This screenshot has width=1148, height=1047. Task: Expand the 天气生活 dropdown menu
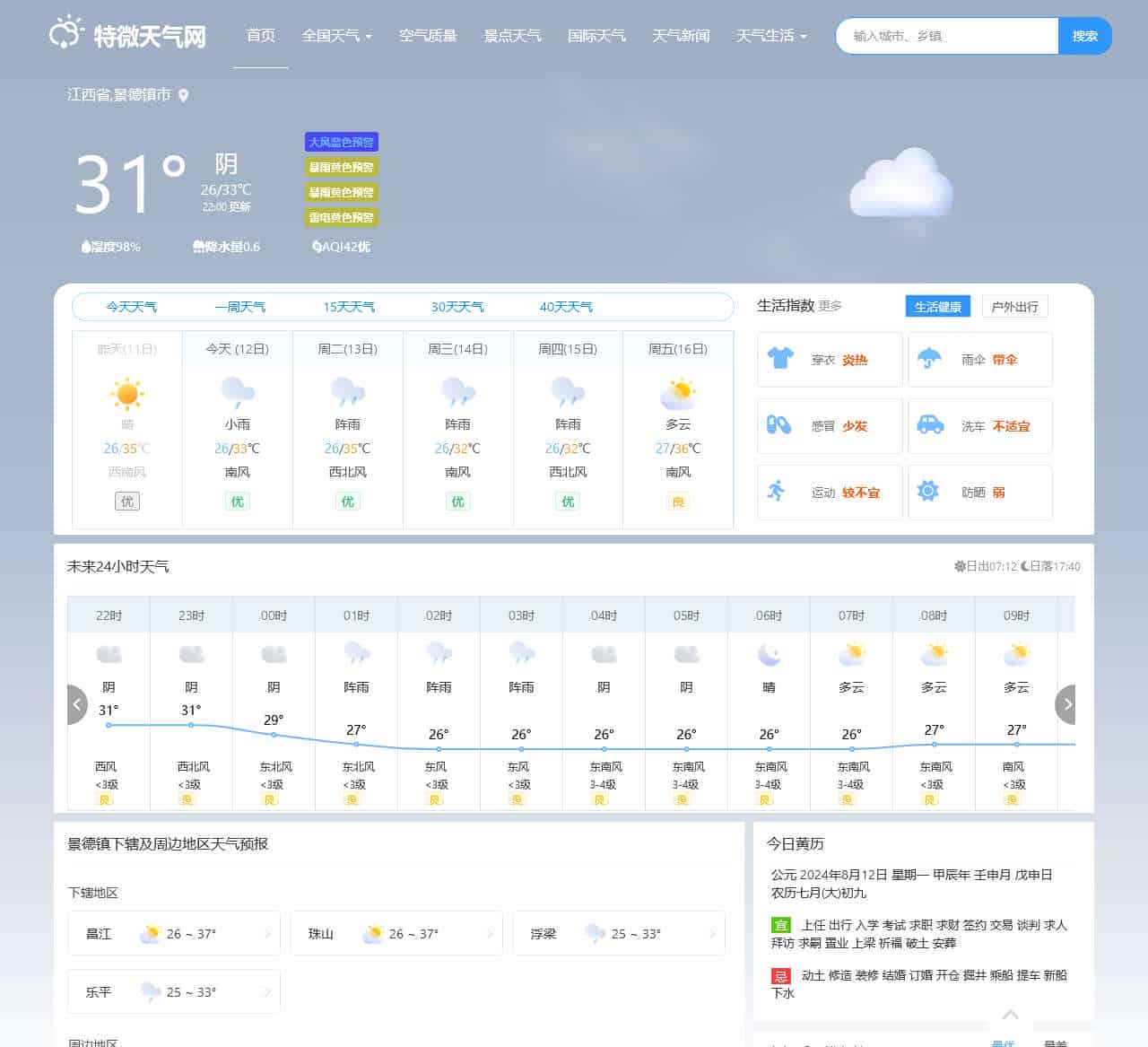[x=771, y=36]
